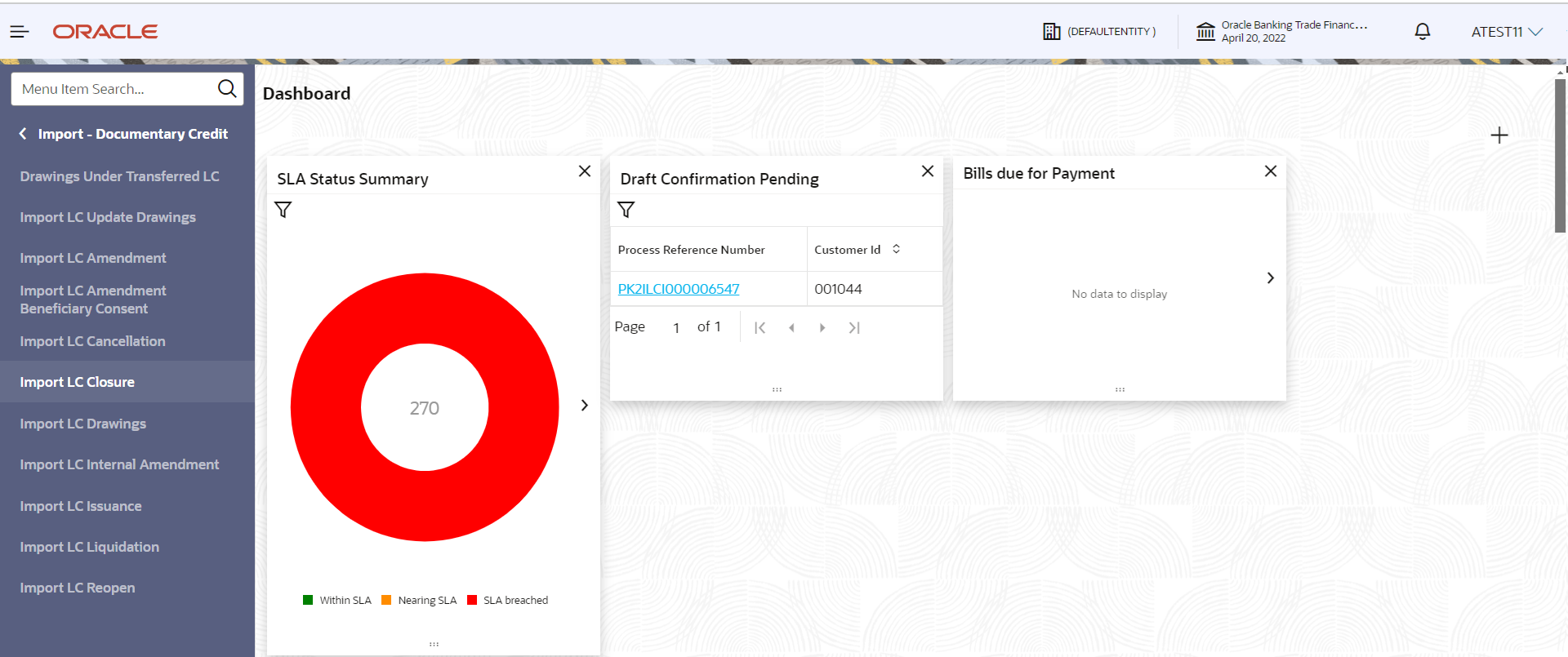Close the Bills due for Payment widget

[1271, 171]
